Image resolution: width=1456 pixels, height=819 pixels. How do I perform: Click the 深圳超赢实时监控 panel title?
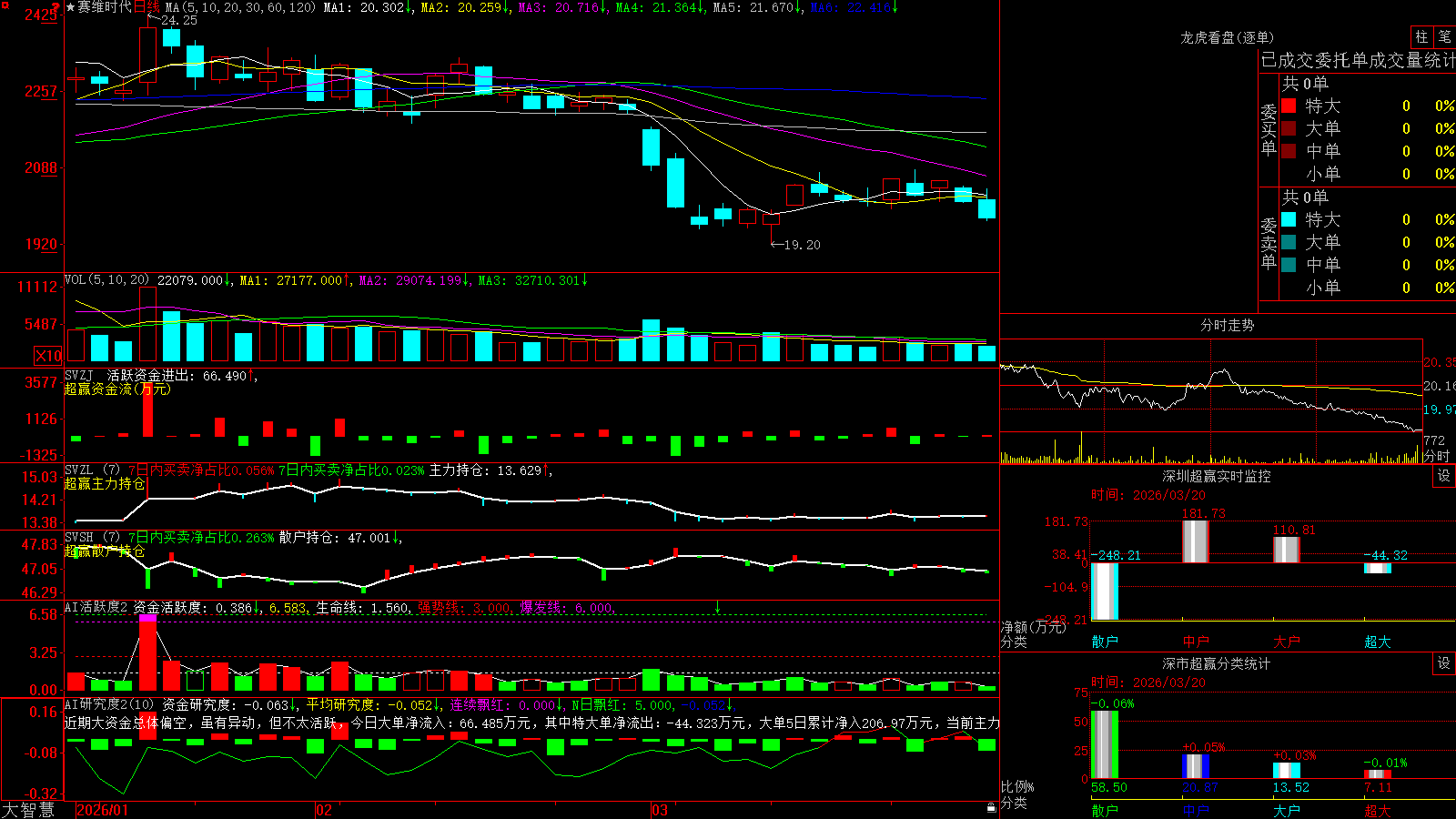pyautogui.click(x=1217, y=476)
